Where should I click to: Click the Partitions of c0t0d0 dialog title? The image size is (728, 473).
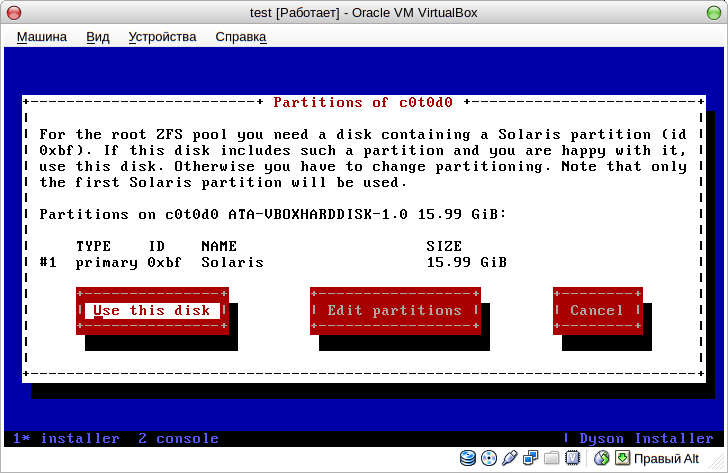pos(363,102)
